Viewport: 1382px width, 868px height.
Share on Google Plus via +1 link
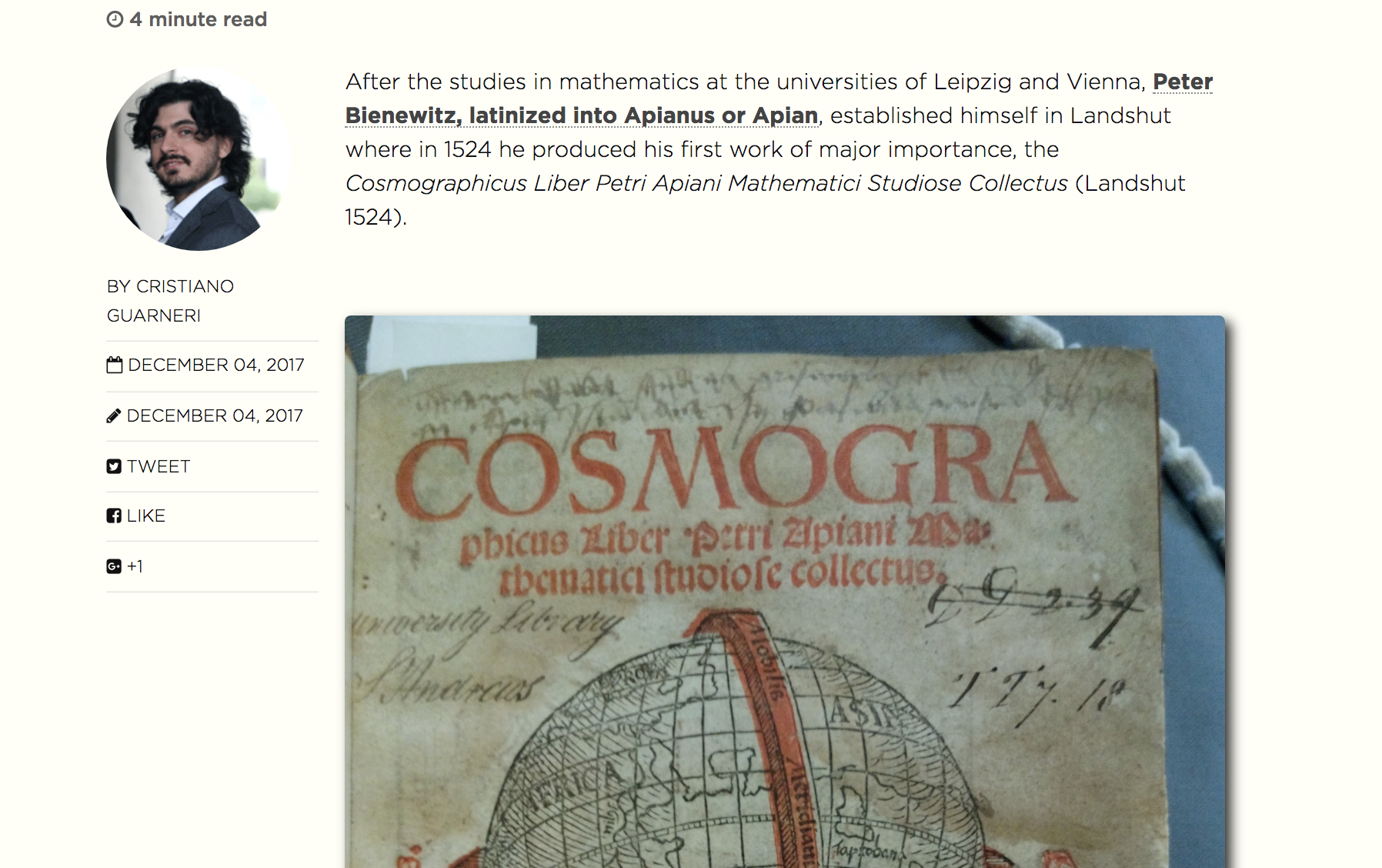click(125, 566)
